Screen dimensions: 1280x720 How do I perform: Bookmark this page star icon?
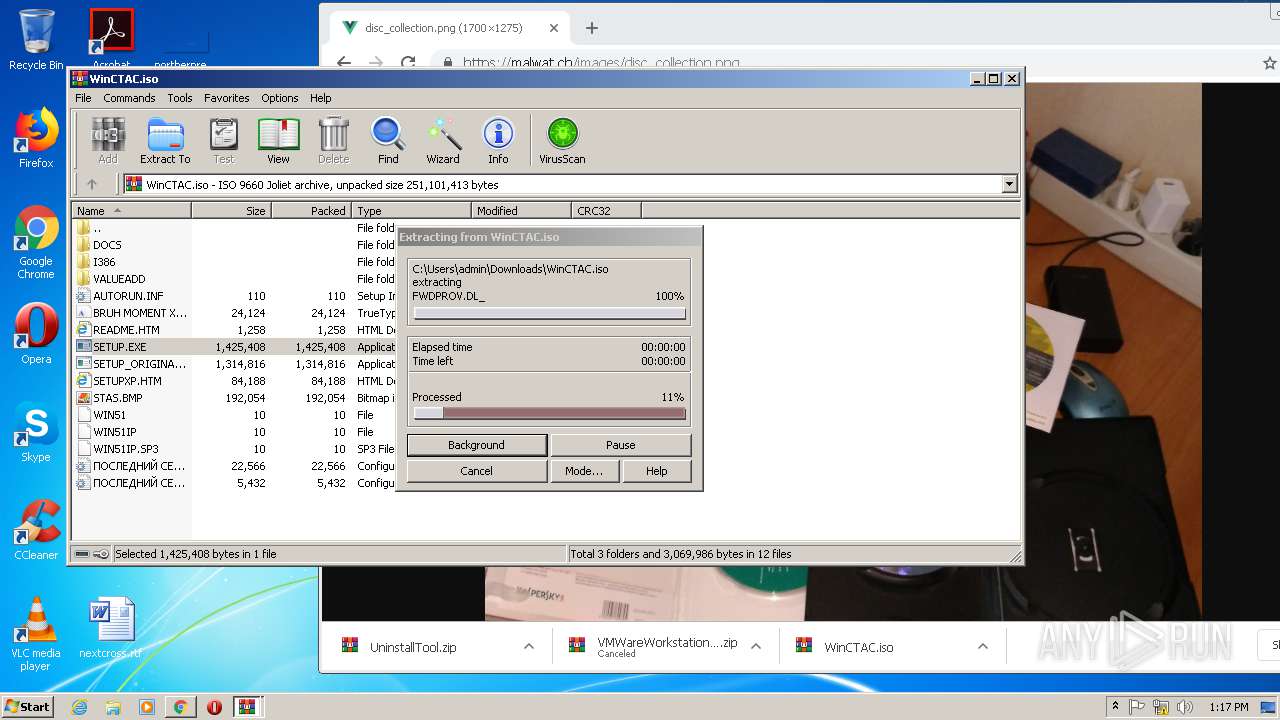pyautogui.click(x=1270, y=62)
